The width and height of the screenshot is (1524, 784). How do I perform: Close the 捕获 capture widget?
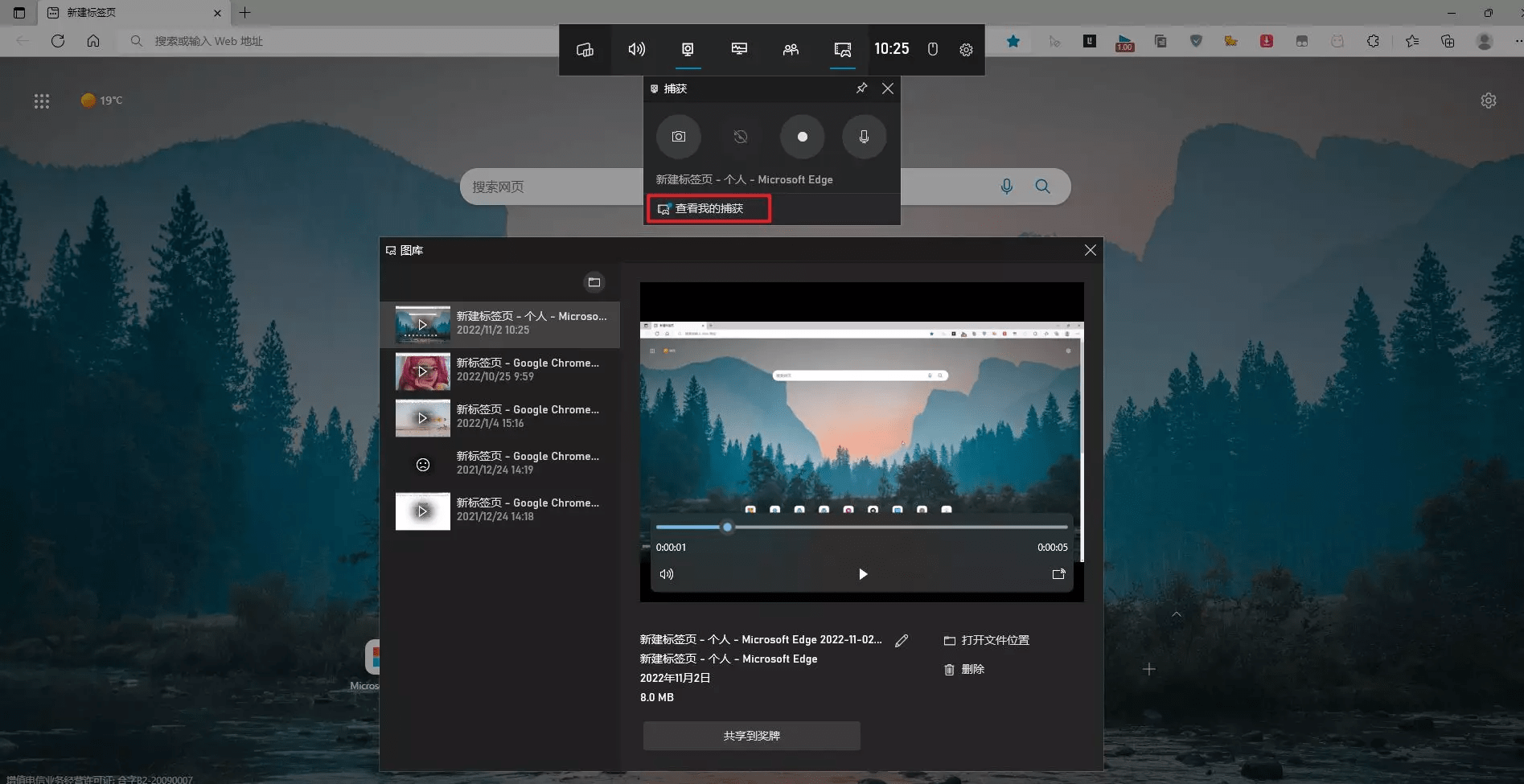(888, 88)
